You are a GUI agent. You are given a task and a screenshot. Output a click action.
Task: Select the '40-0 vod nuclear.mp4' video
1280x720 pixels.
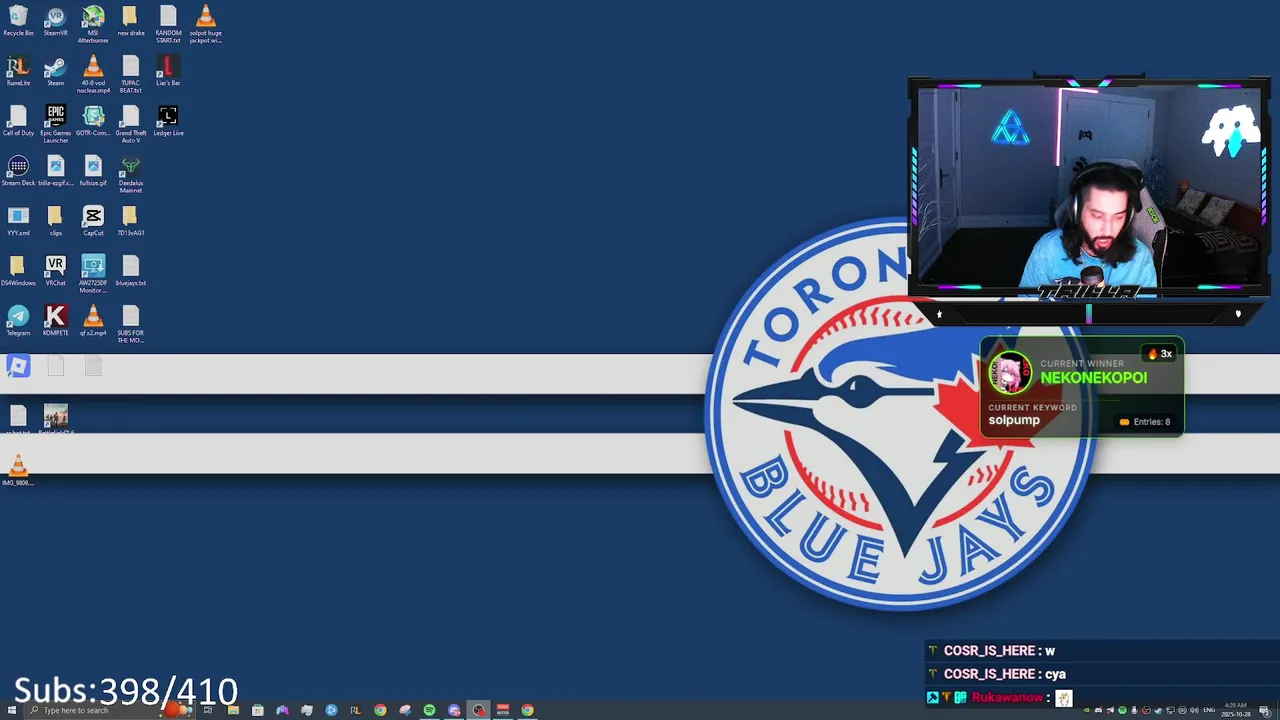(93, 74)
